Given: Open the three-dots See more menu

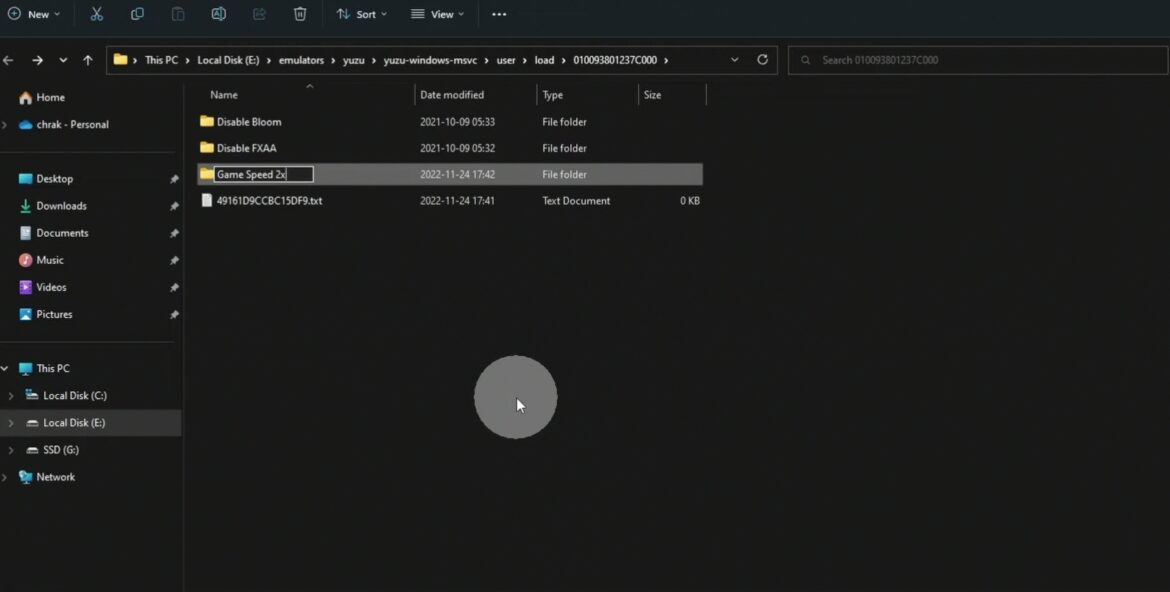Looking at the screenshot, I should pyautogui.click(x=499, y=14).
